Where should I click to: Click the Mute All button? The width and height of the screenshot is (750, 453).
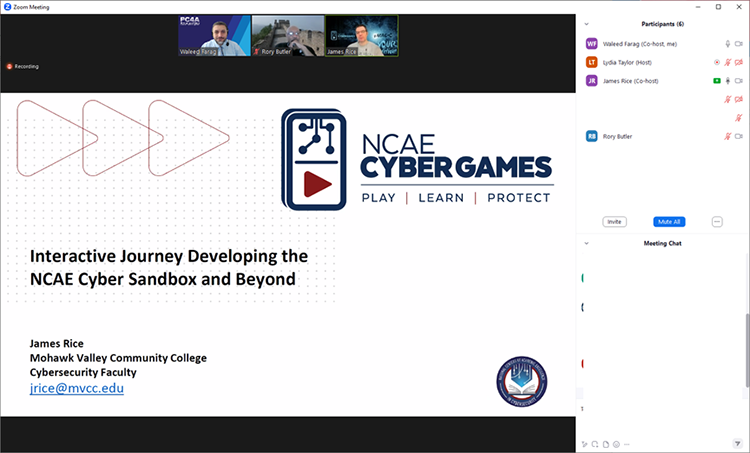[669, 222]
